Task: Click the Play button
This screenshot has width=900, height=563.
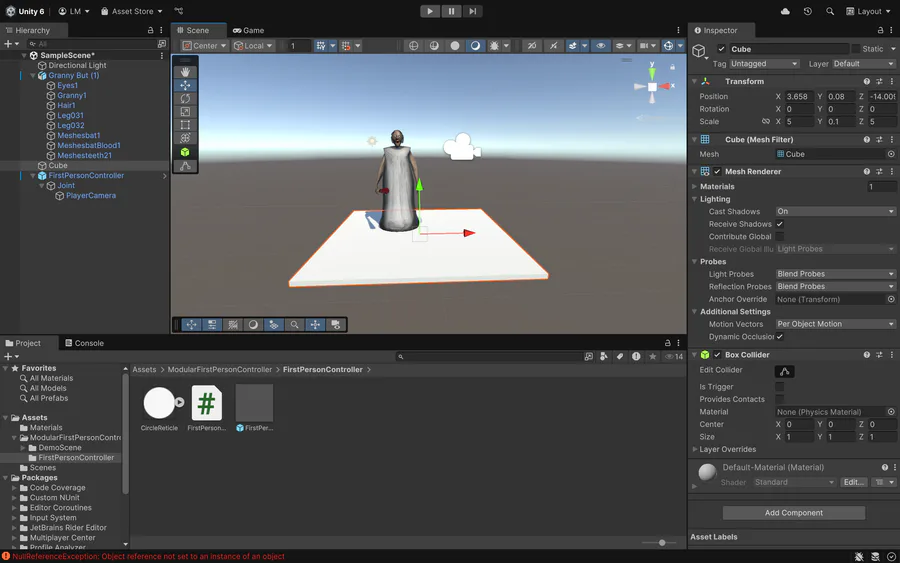Action: click(430, 11)
